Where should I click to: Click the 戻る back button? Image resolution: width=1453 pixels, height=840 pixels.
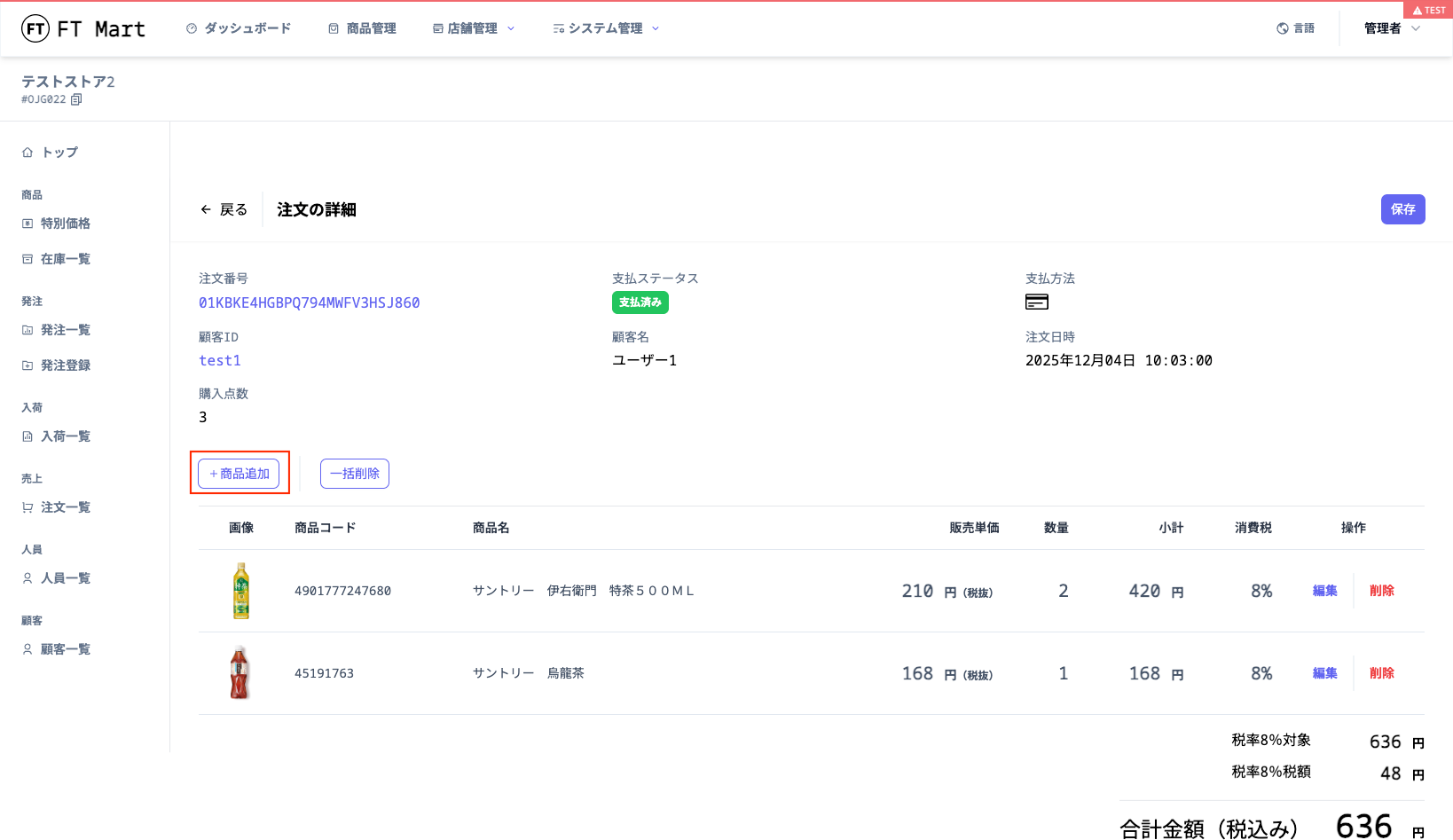224,209
